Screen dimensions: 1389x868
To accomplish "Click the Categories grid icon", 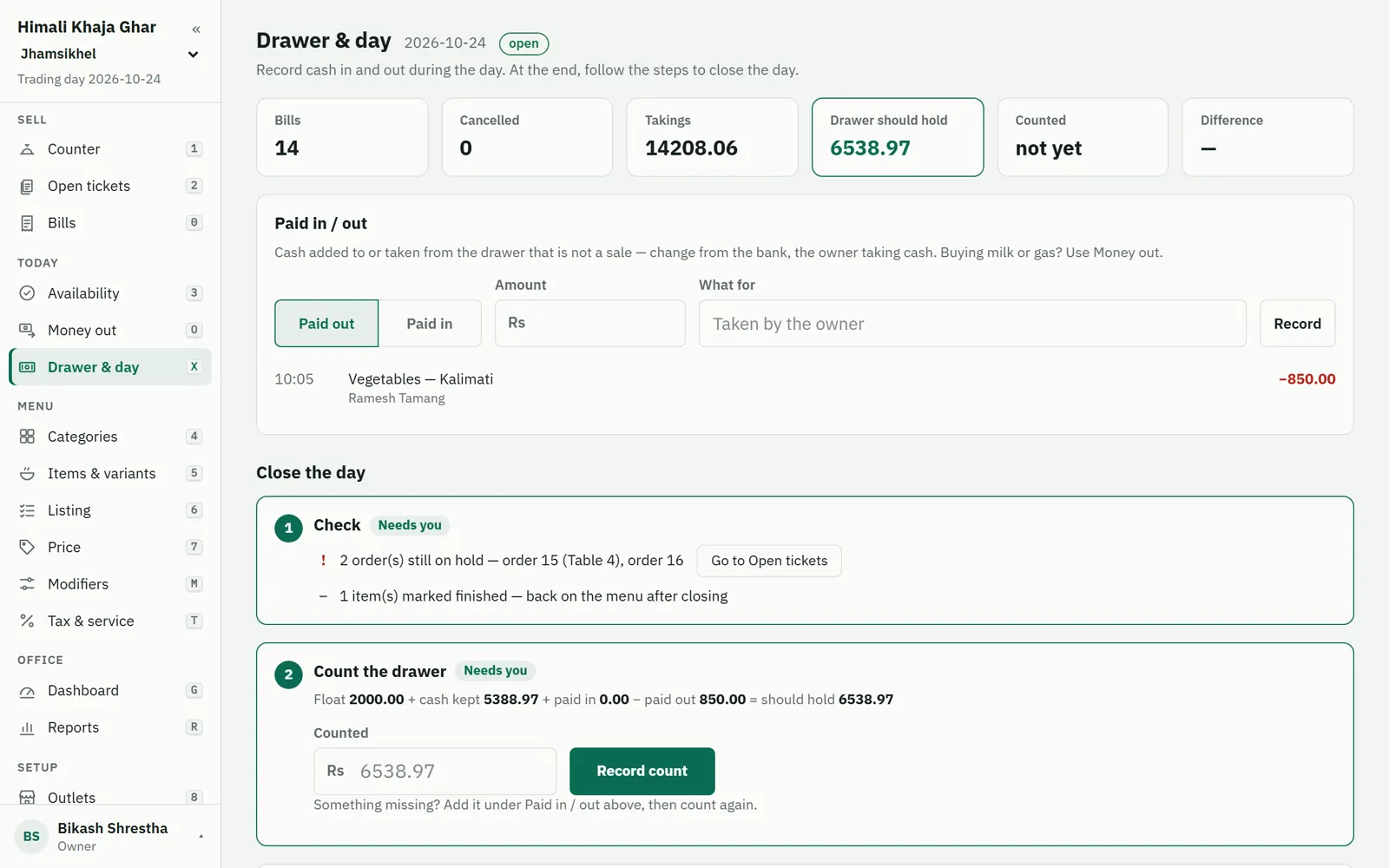I will tap(27, 437).
